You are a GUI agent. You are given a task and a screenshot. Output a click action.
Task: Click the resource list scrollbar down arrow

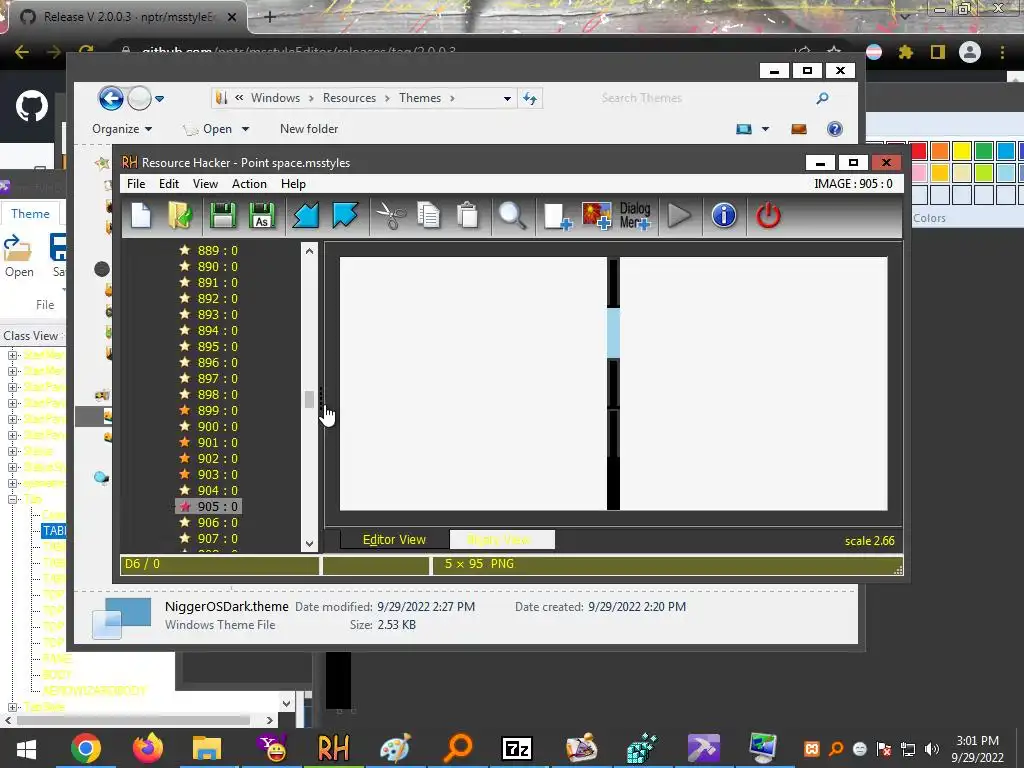[310, 543]
